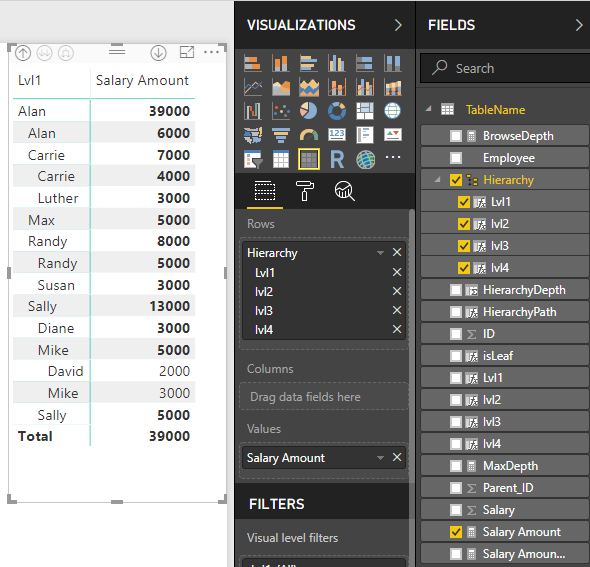Select the funnel chart visualization

(x=281, y=135)
